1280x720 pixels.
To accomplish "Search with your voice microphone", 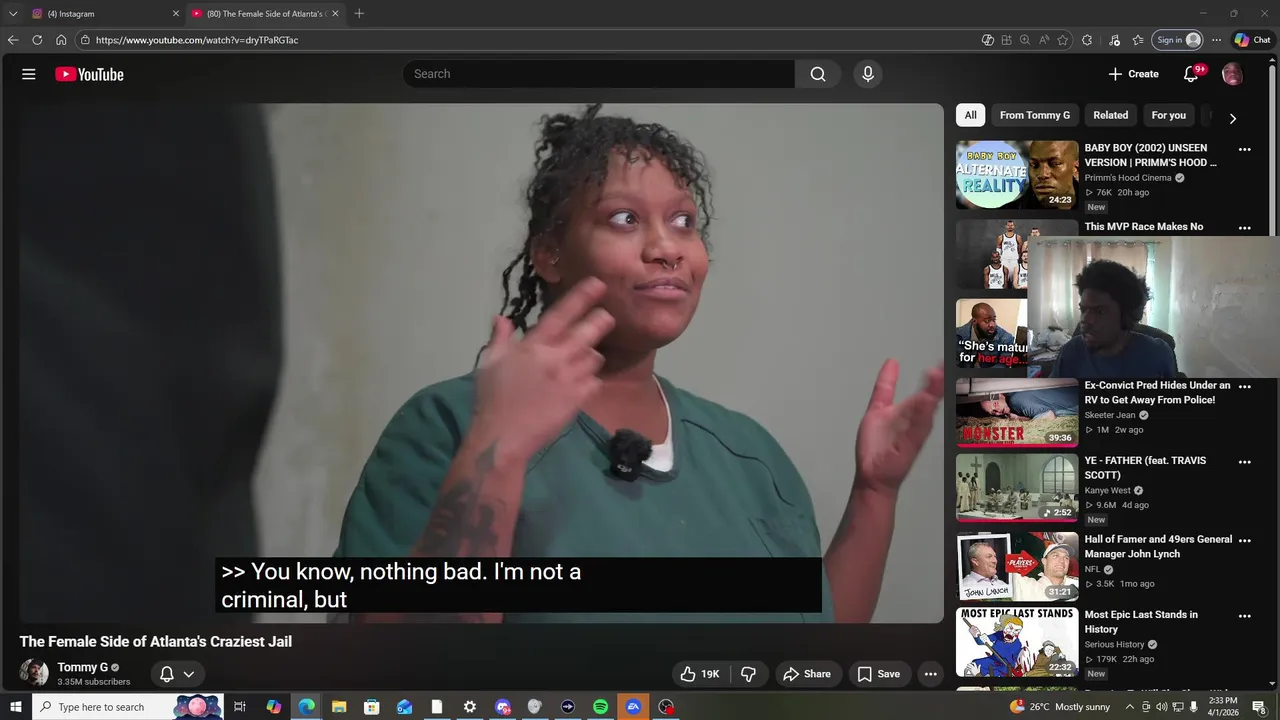I will 867,74.
